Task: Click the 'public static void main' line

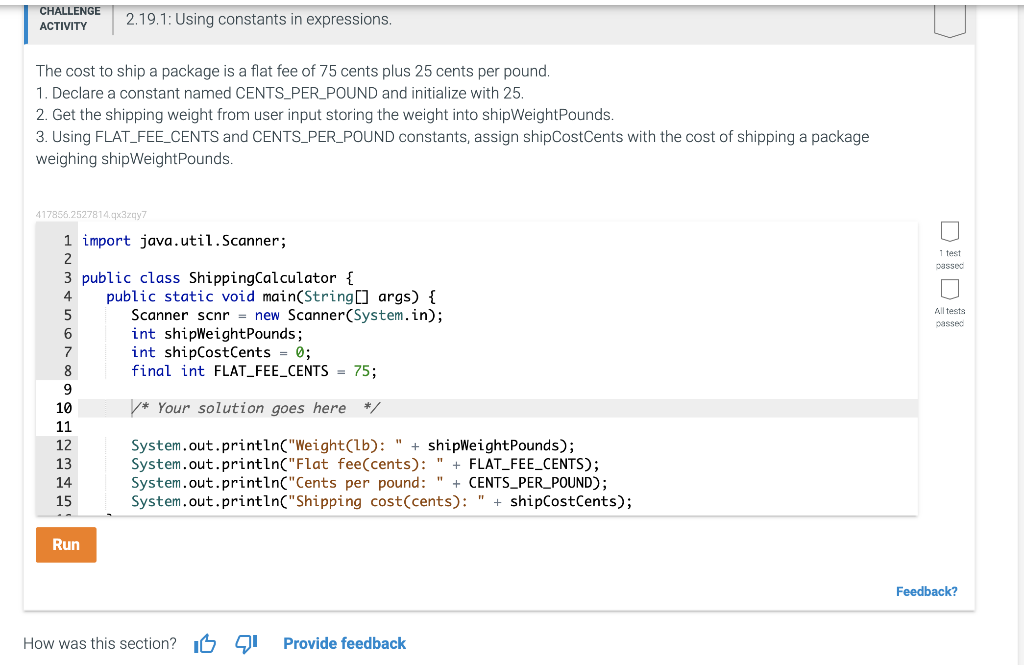Action: [x=271, y=297]
